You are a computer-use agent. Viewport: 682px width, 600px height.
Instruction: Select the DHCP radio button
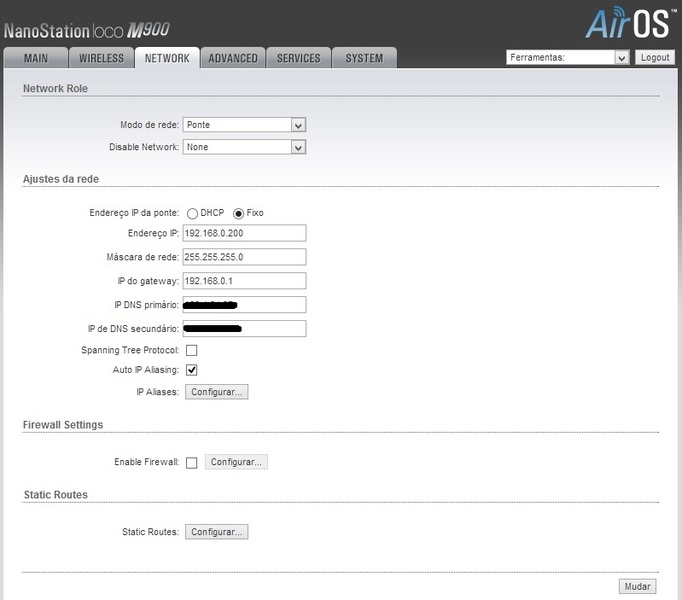click(192, 214)
